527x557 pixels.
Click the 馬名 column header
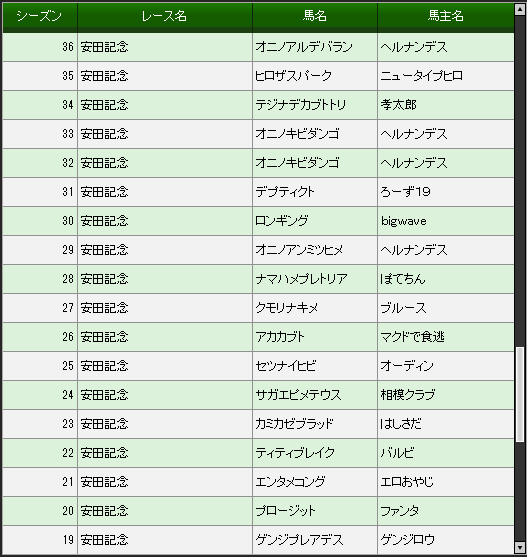click(x=315, y=16)
